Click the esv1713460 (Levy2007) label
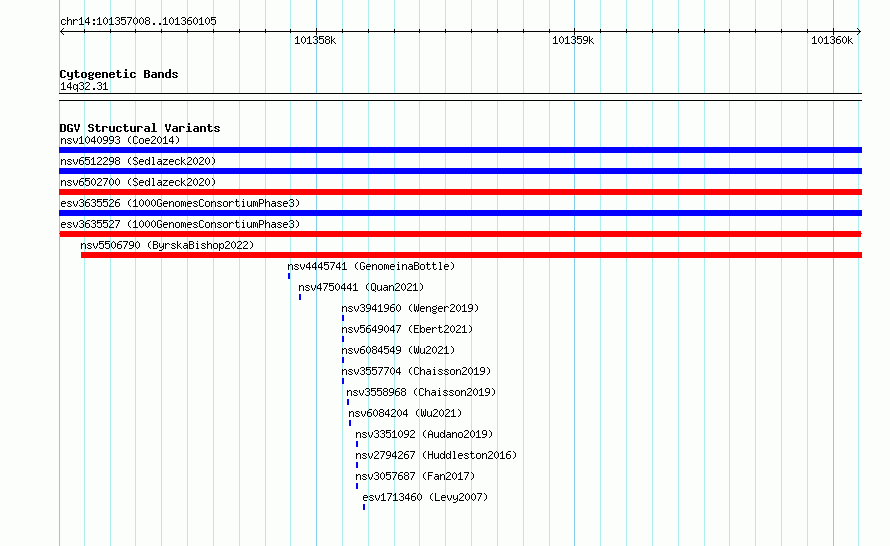Viewport: 890px width, 546px height. pos(425,497)
